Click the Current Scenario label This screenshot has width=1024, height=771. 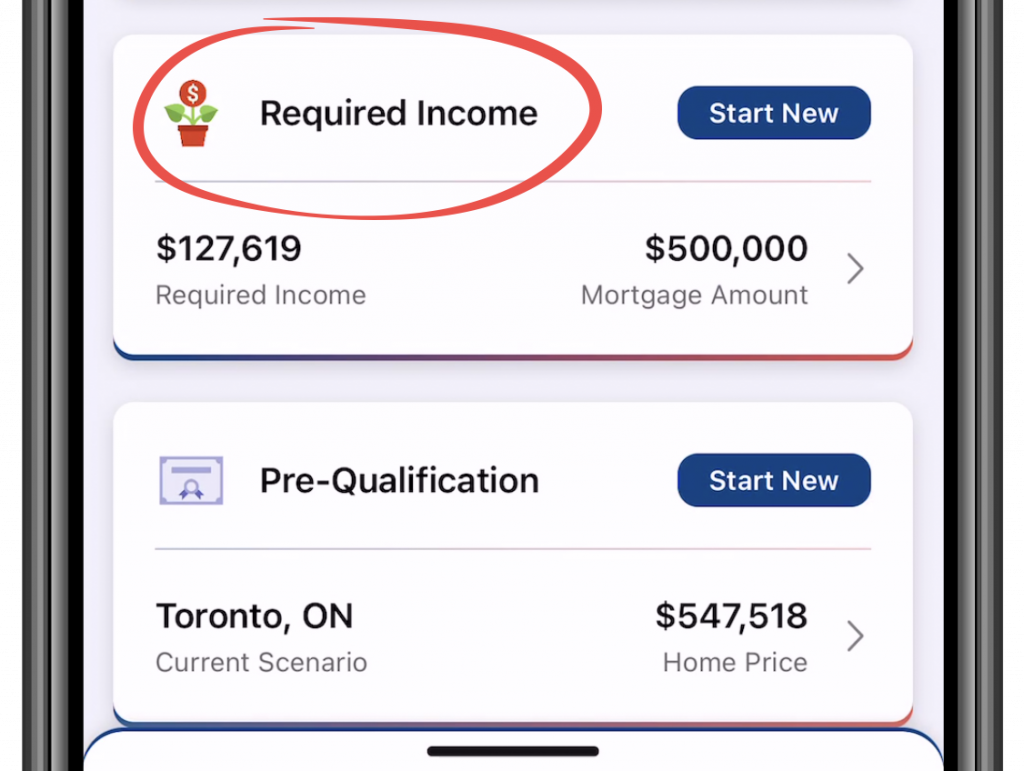(261, 663)
